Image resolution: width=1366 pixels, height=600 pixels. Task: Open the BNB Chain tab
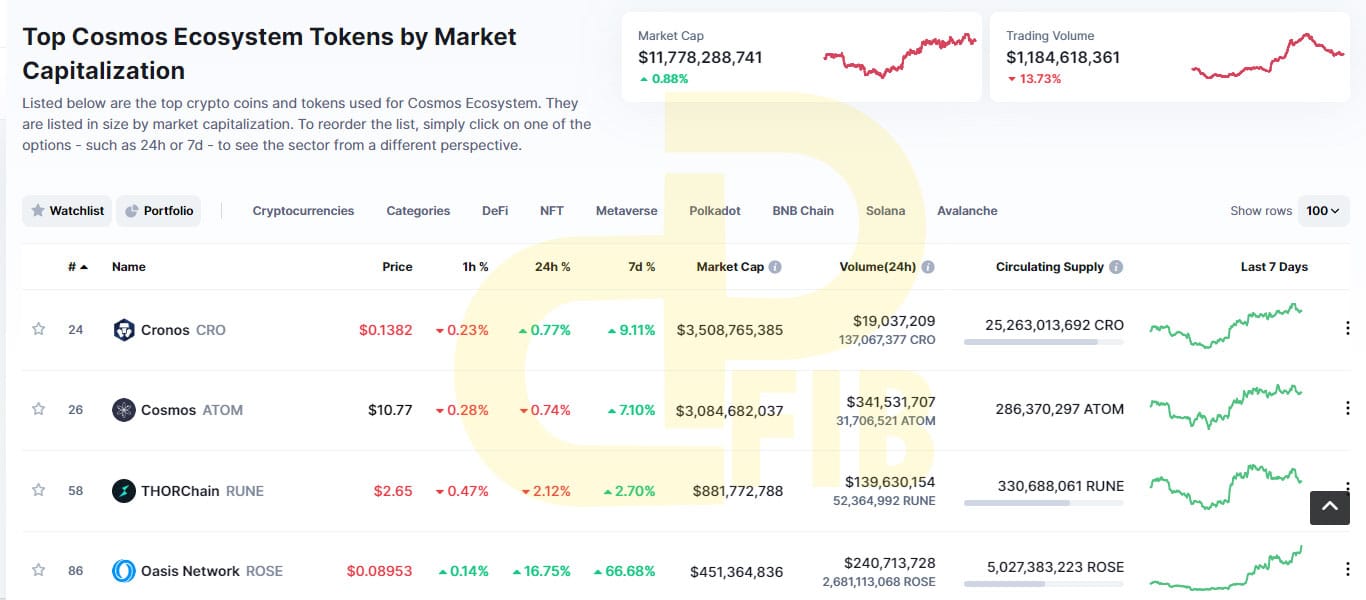pyautogui.click(x=803, y=211)
